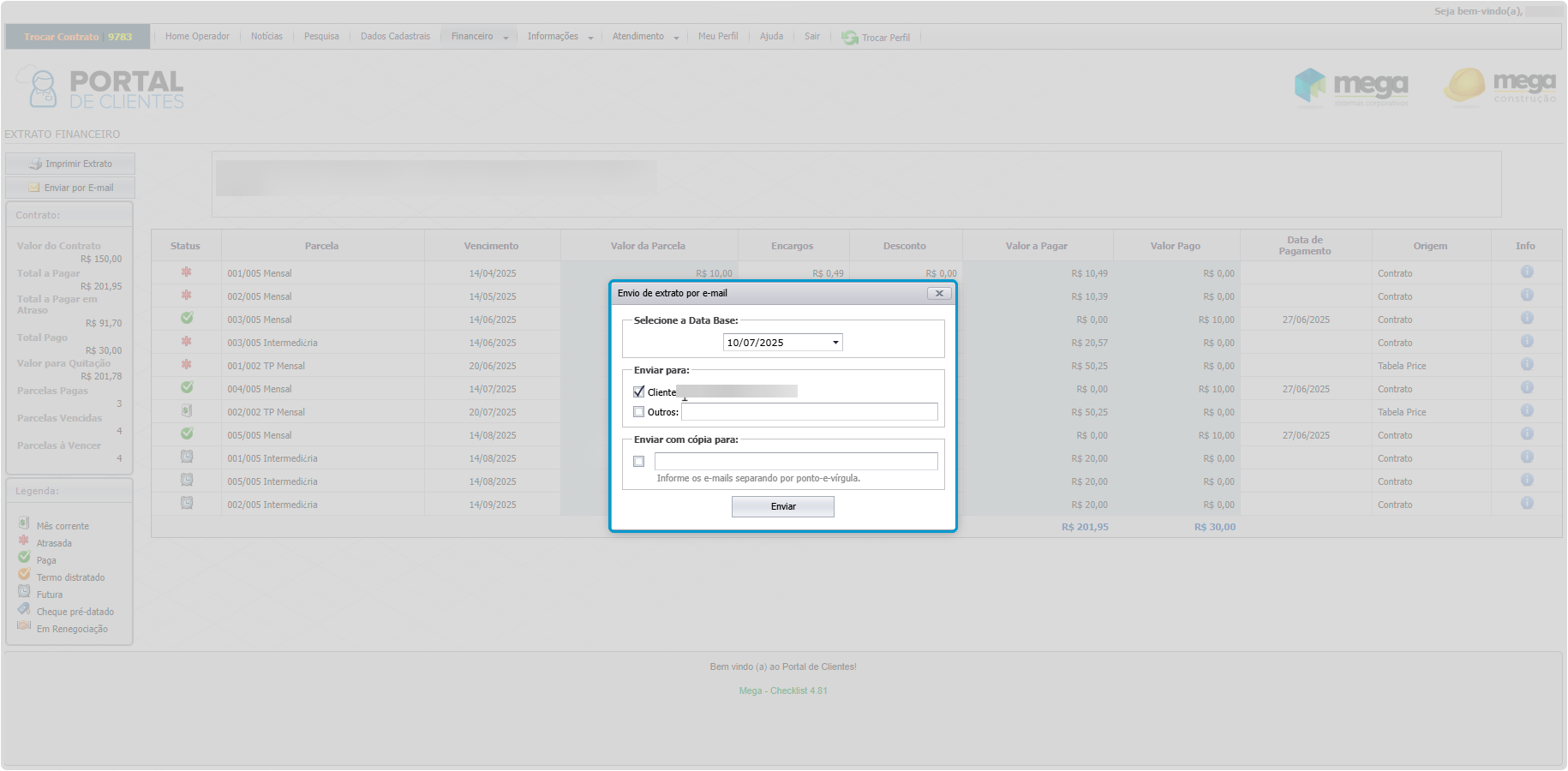
Task: Open the Data Base date dropdown
Action: (x=835, y=343)
